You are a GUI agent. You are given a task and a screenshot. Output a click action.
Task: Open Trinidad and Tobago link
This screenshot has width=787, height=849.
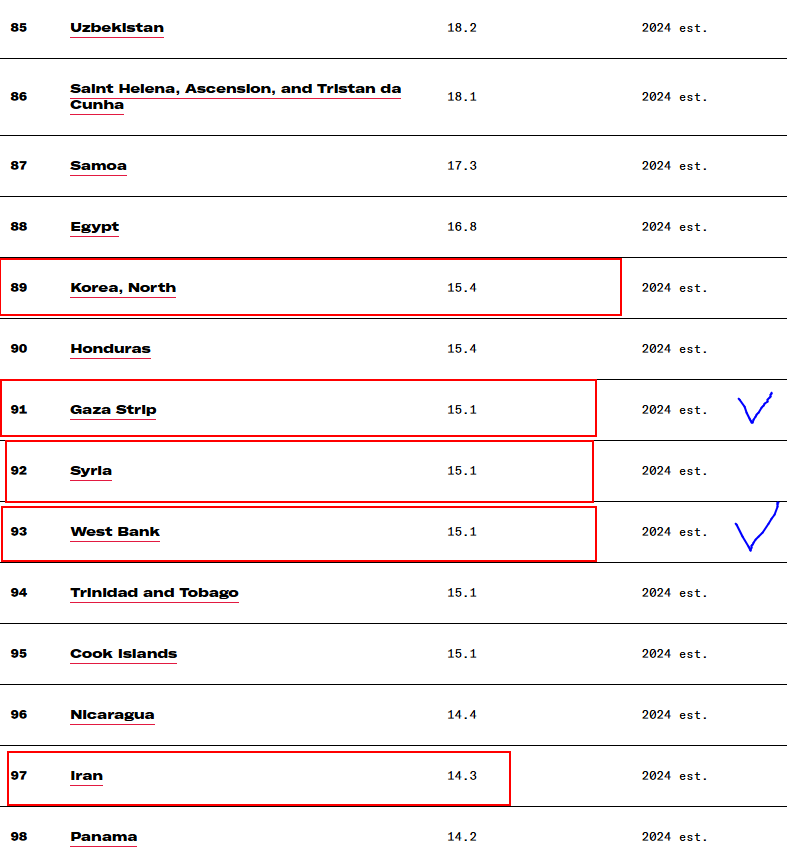pos(154,593)
